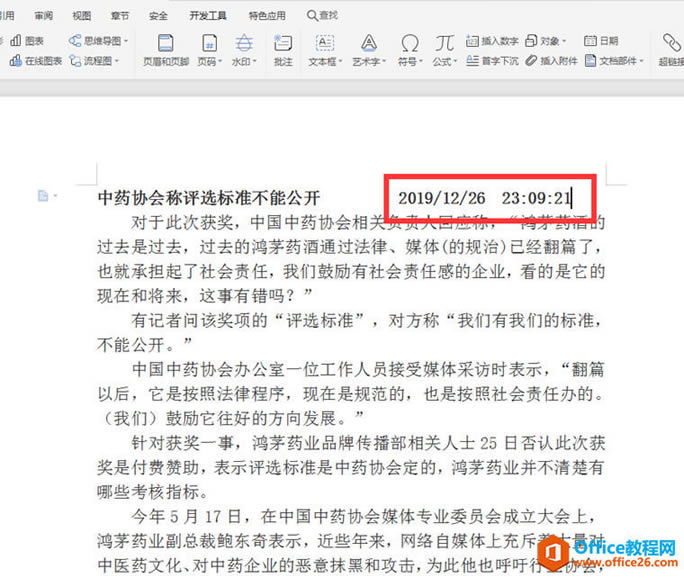Image resolution: width=684 pixels, height=578 pixels.
Task: Expand the 文本框 dropdown arrow
Action: (341, 62)
